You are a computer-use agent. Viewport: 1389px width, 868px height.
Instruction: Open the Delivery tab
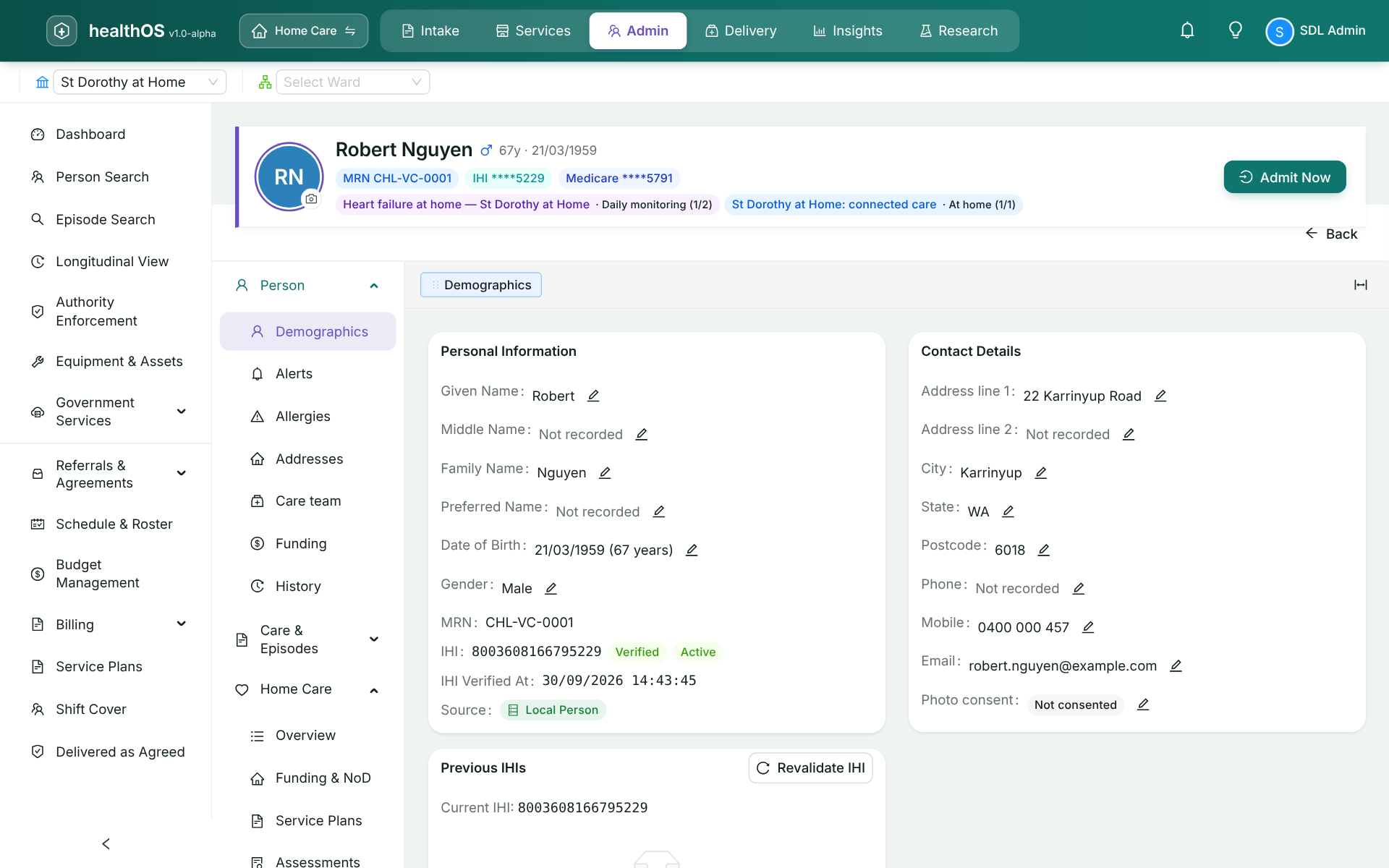(741, 30)
